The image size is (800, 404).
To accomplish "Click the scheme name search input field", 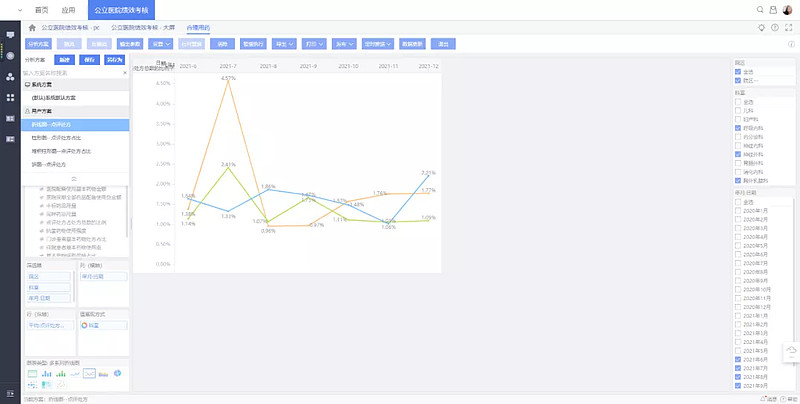I will point(71,73).
